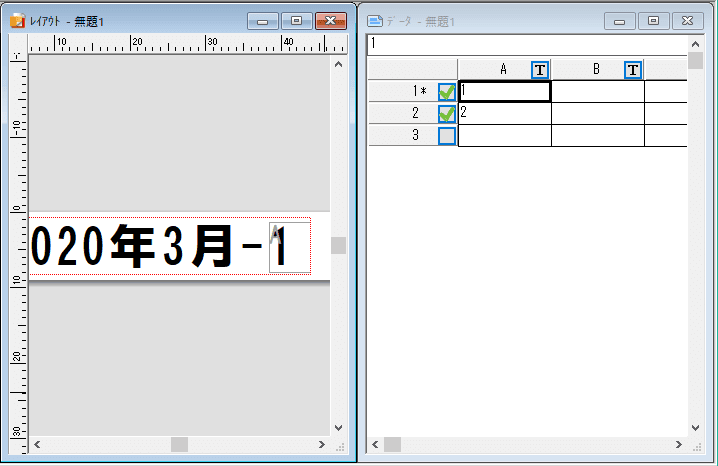The width and height of the screenshot is (718, 466).
Task: Click left arrow of layout horizontal scrollbar
Action: pyautogui.click(x=37, y=443)
